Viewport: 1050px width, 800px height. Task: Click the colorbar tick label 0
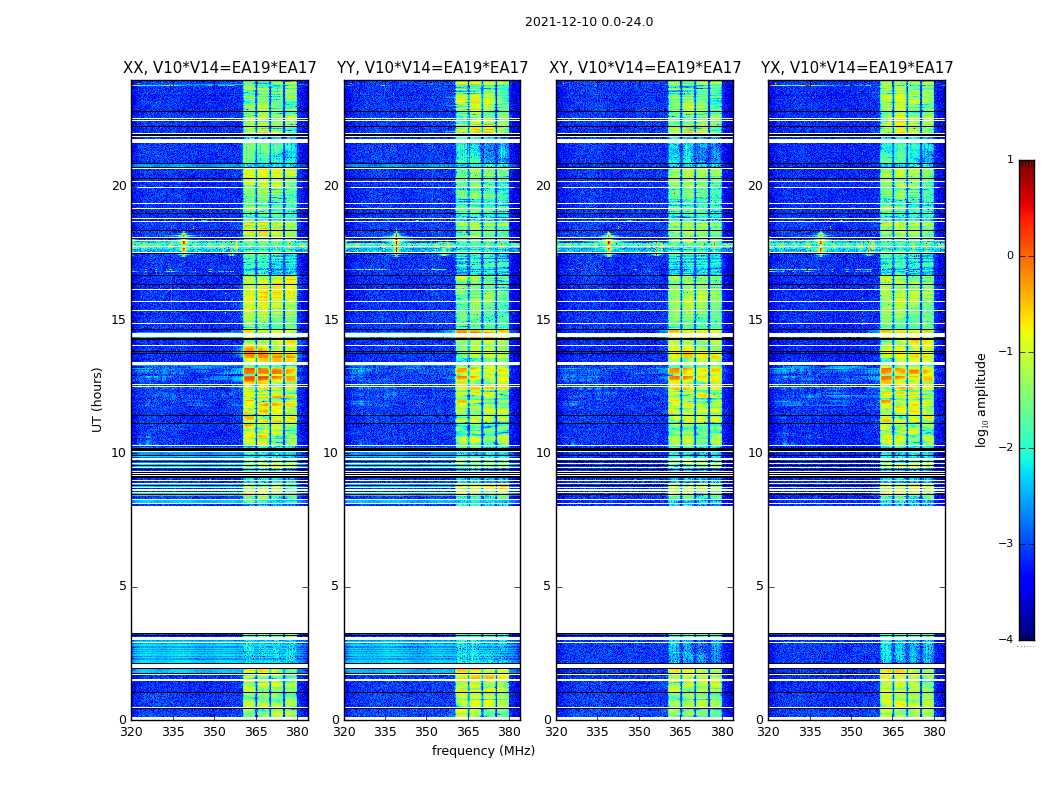pyautogui.click(x=1010, y=256)
